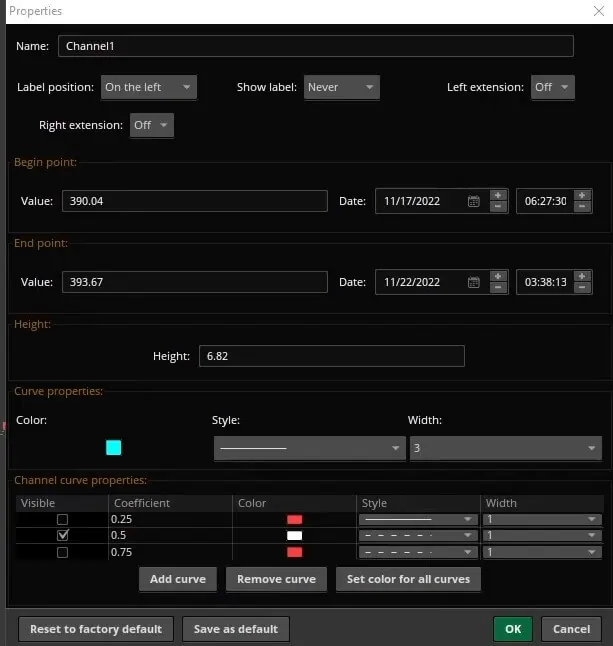Increase the End point date with plus
Viewport: 613px width, 646px height.
(x=498, y=276)
